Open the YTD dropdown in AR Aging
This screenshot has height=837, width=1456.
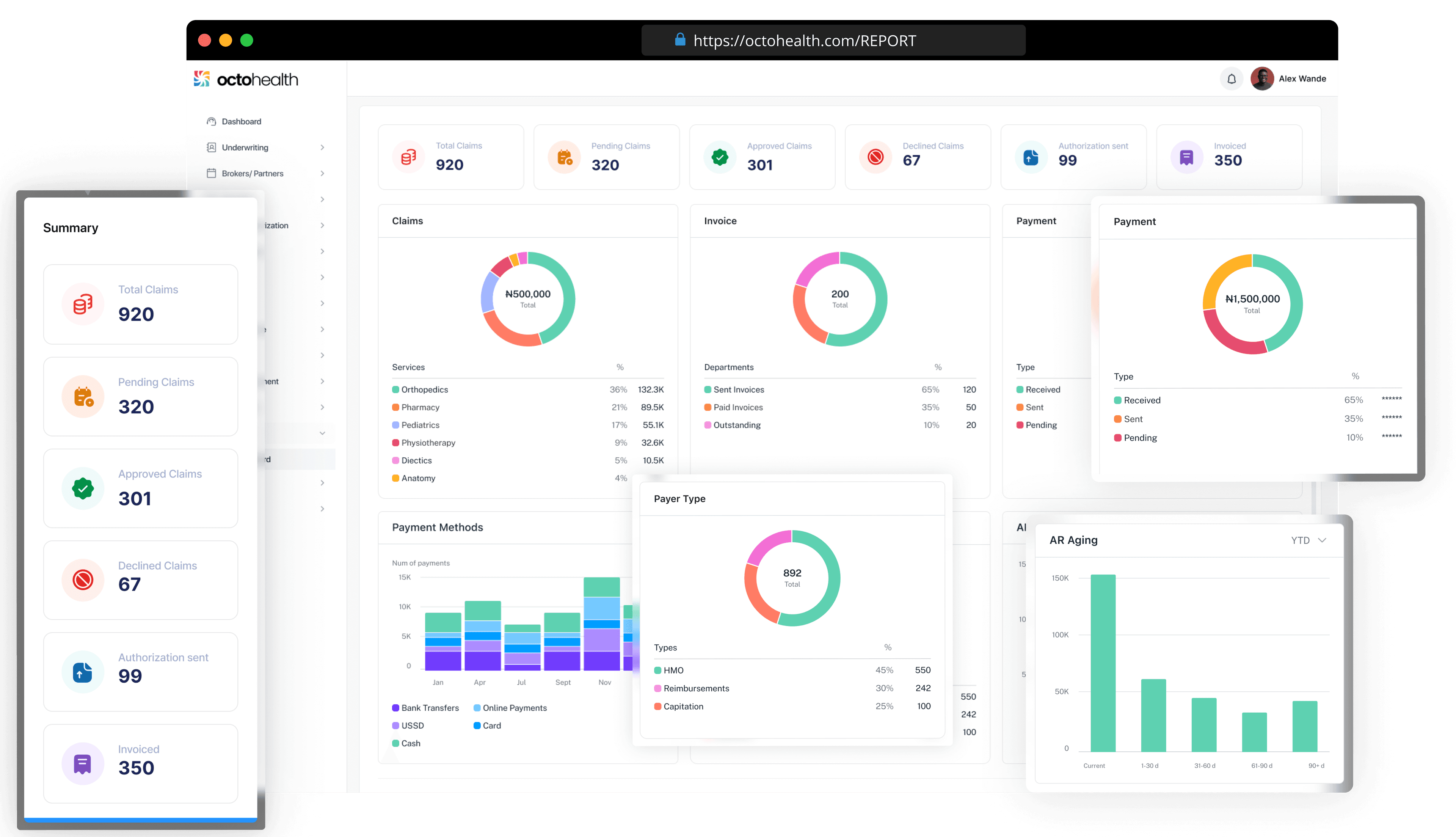1309,540
